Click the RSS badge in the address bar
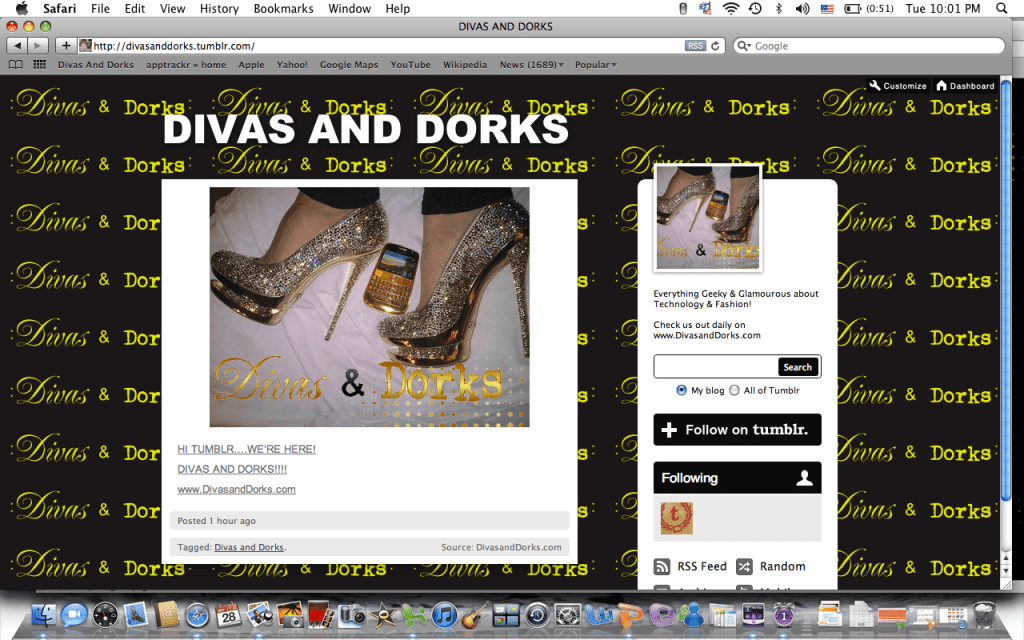 [x=695, y=46]
